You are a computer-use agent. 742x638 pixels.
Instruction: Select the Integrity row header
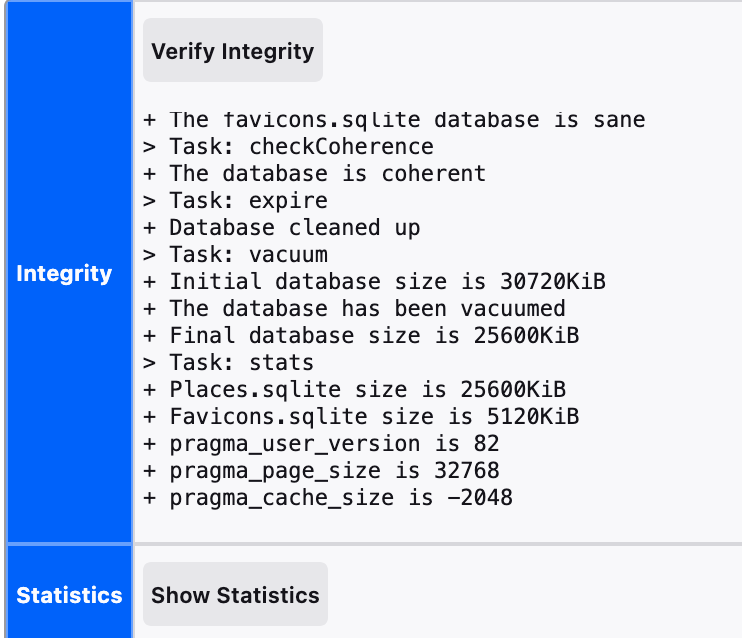coord(65,273)
